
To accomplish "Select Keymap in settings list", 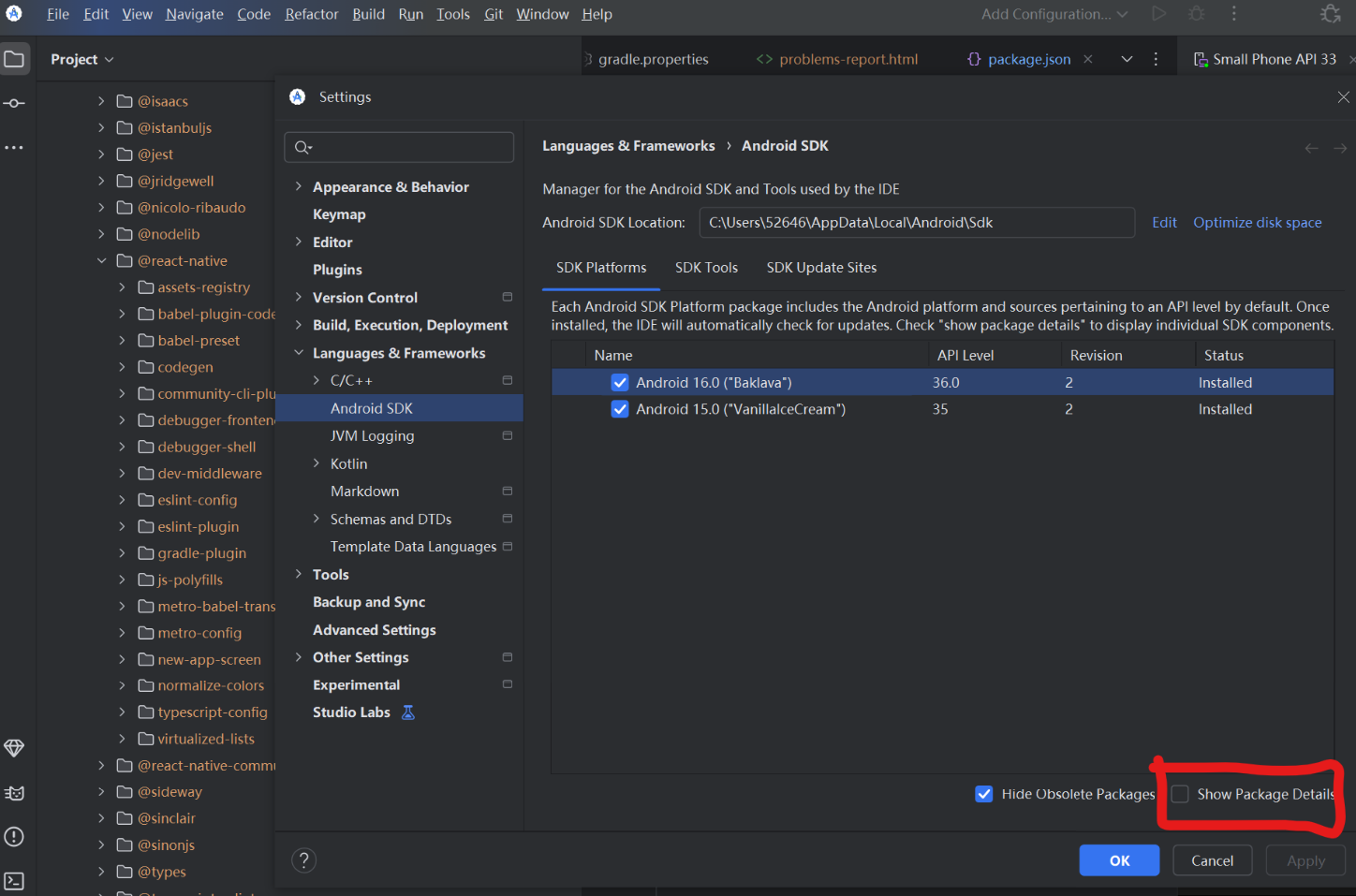I will tap(339, 214).
